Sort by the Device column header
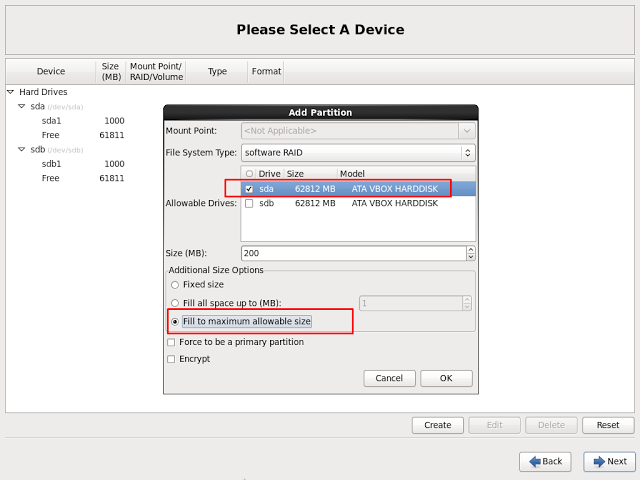This screenshot has width=640, height=480. [x=51, y=72]
